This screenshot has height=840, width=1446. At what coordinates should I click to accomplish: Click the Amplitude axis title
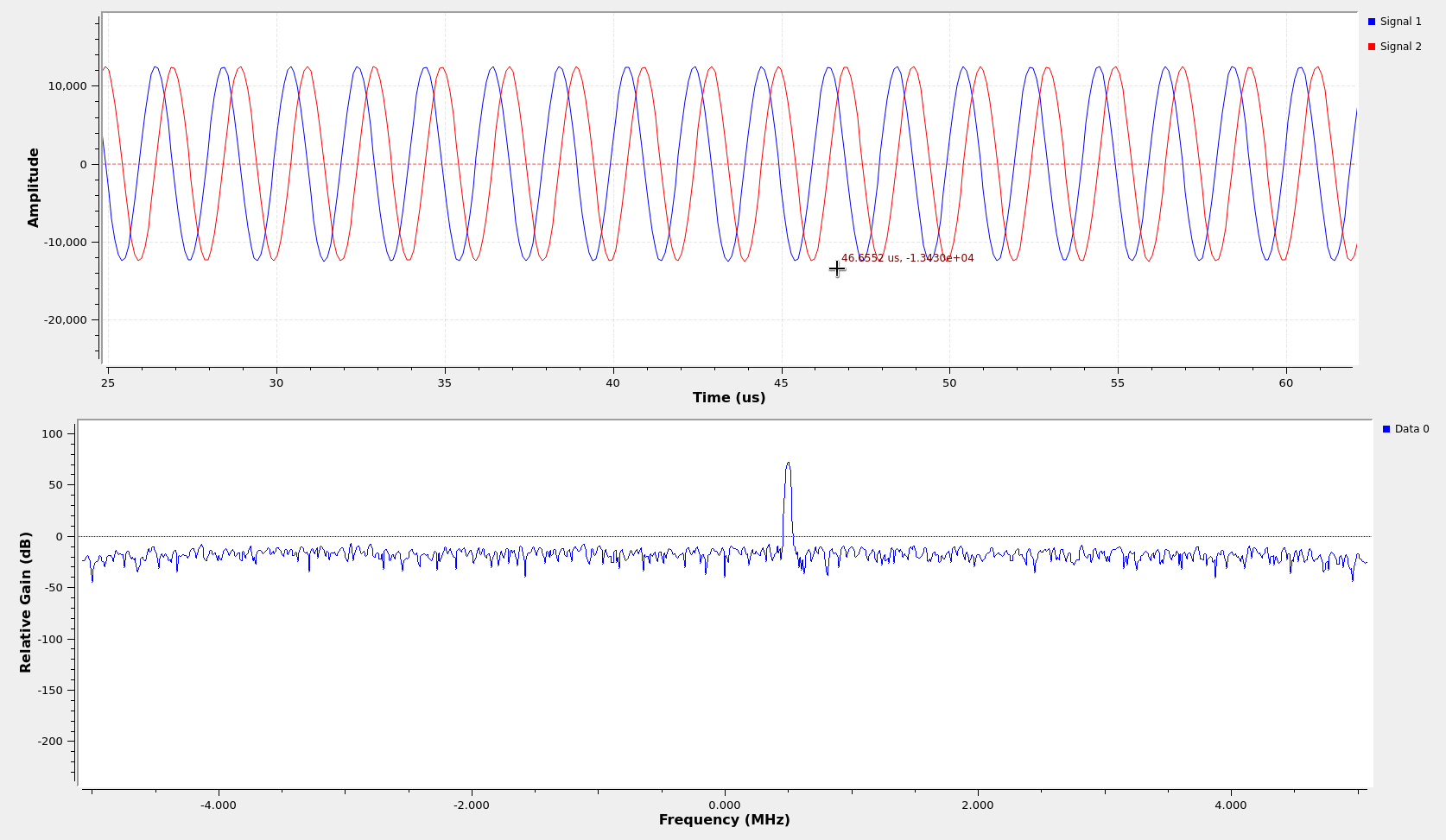(x=34, y=187)
